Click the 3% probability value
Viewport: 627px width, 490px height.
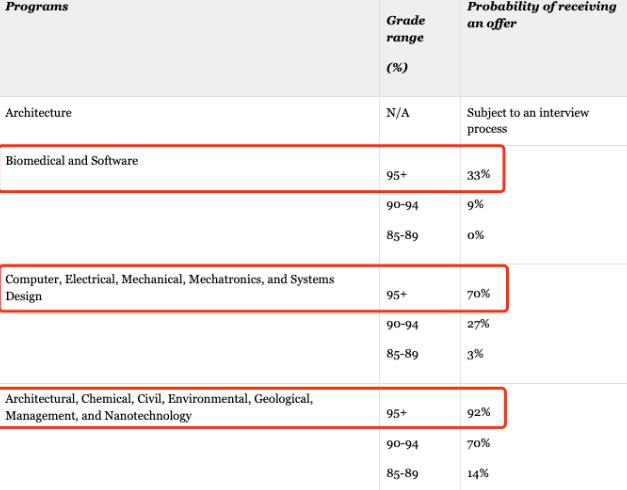[x=475, y=354]
